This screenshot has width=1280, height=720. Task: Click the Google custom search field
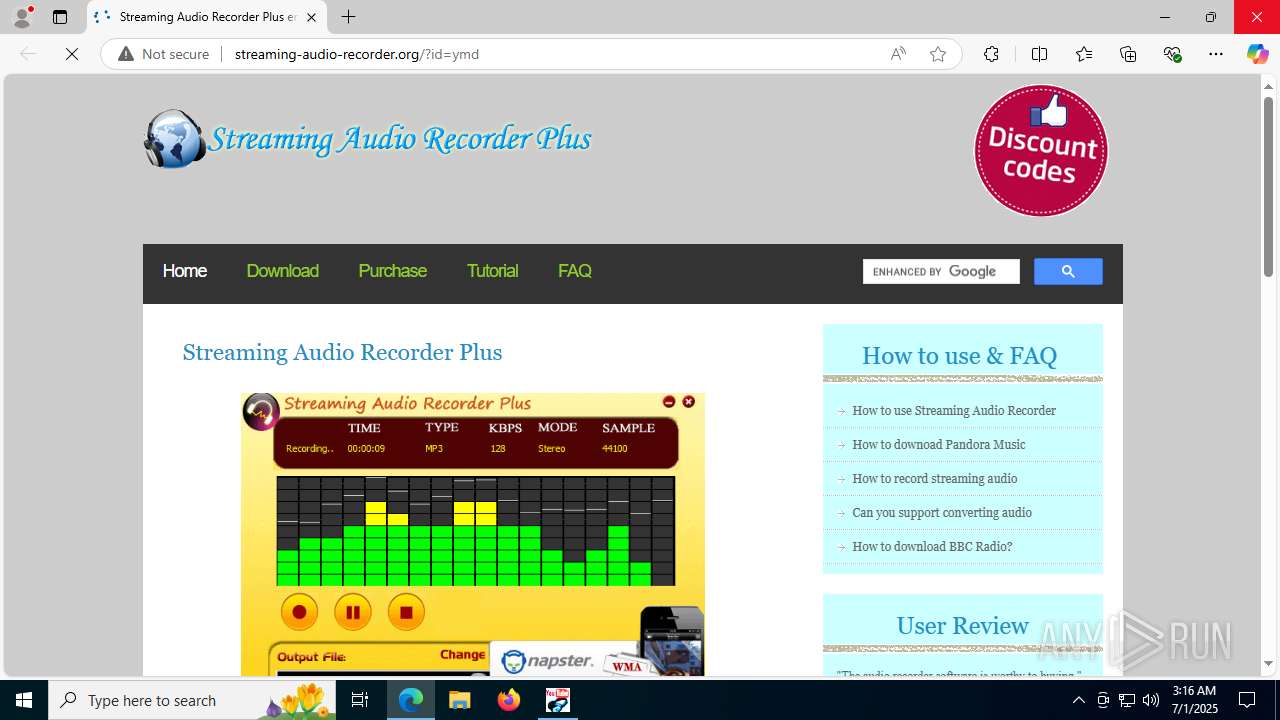[x=941, y=271]
